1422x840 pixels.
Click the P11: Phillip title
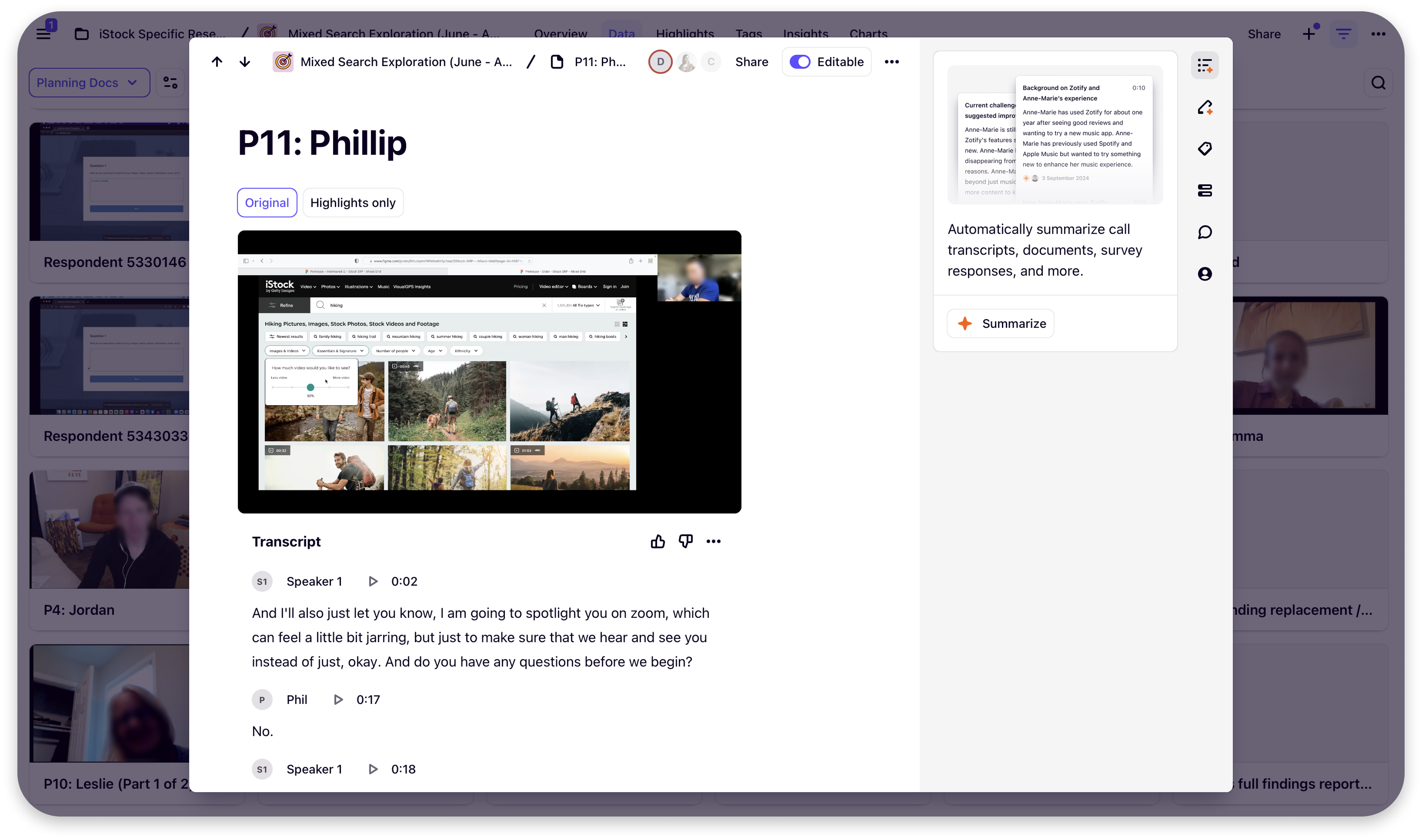[x=322, y=143]
